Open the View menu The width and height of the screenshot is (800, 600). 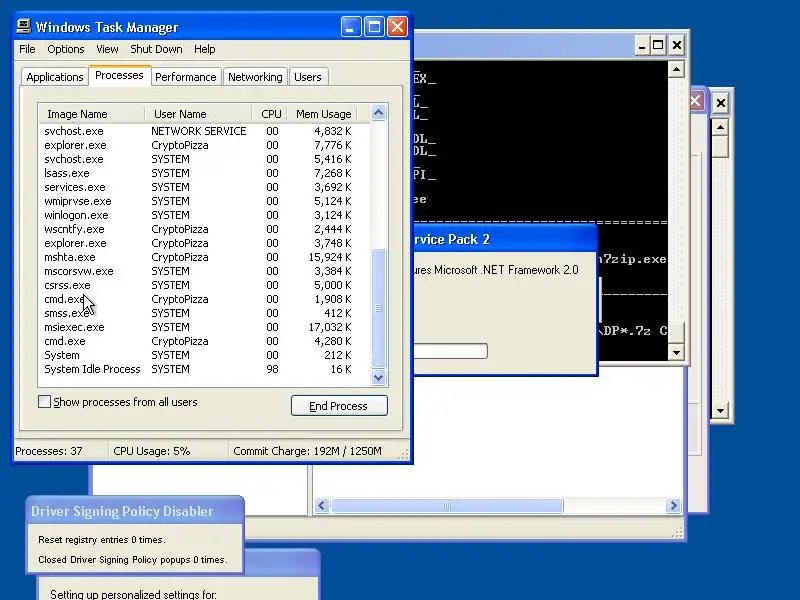pos(107,49)
